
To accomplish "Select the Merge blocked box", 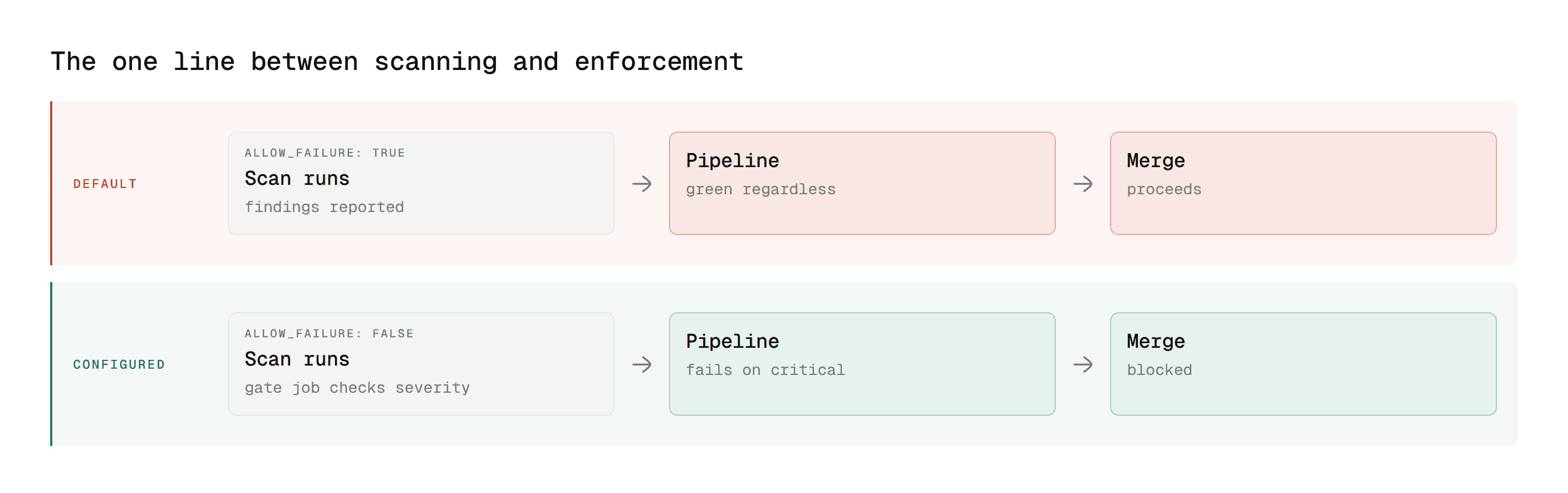I will (x=1303, y=364).
